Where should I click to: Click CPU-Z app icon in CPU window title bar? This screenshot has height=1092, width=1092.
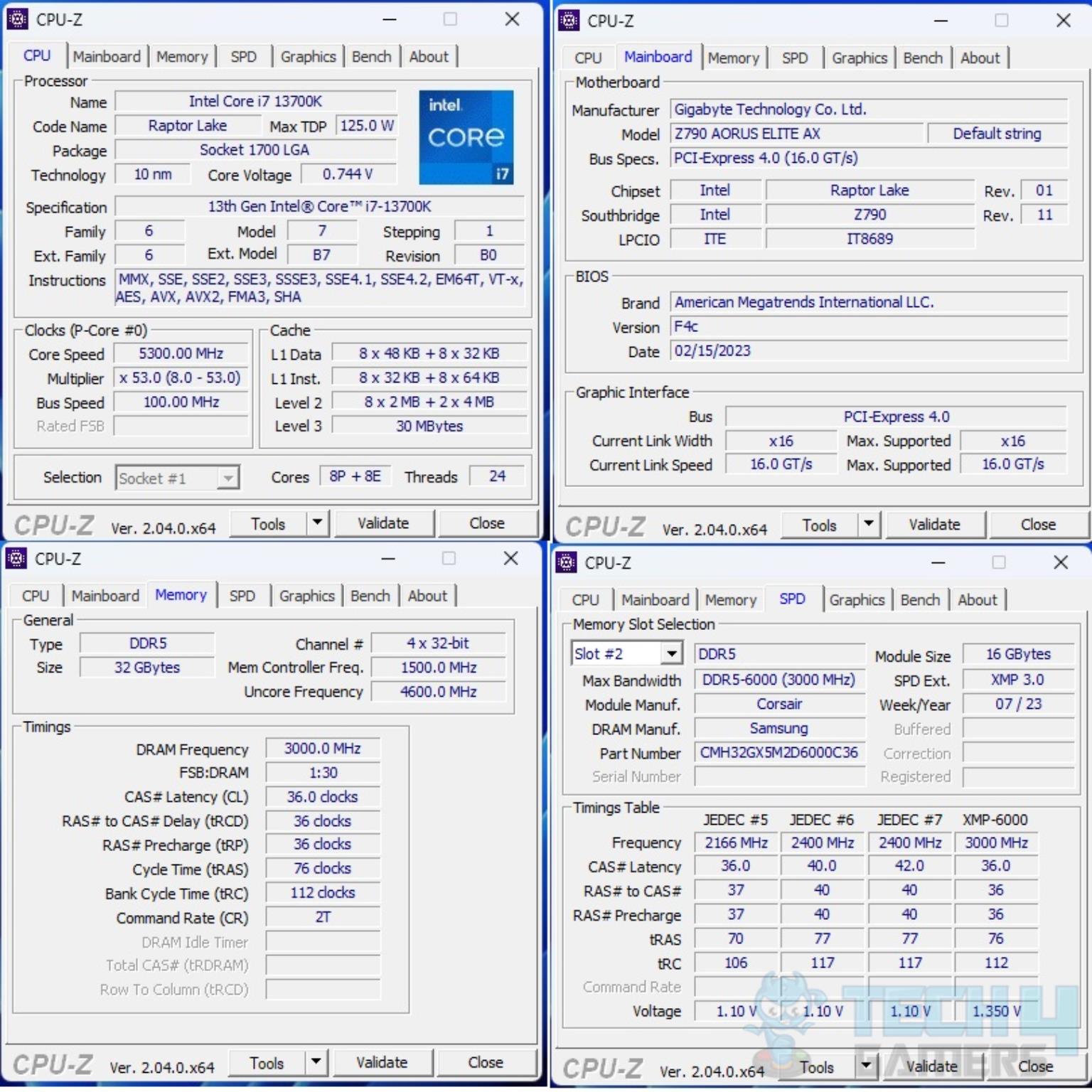click(17, 19)
